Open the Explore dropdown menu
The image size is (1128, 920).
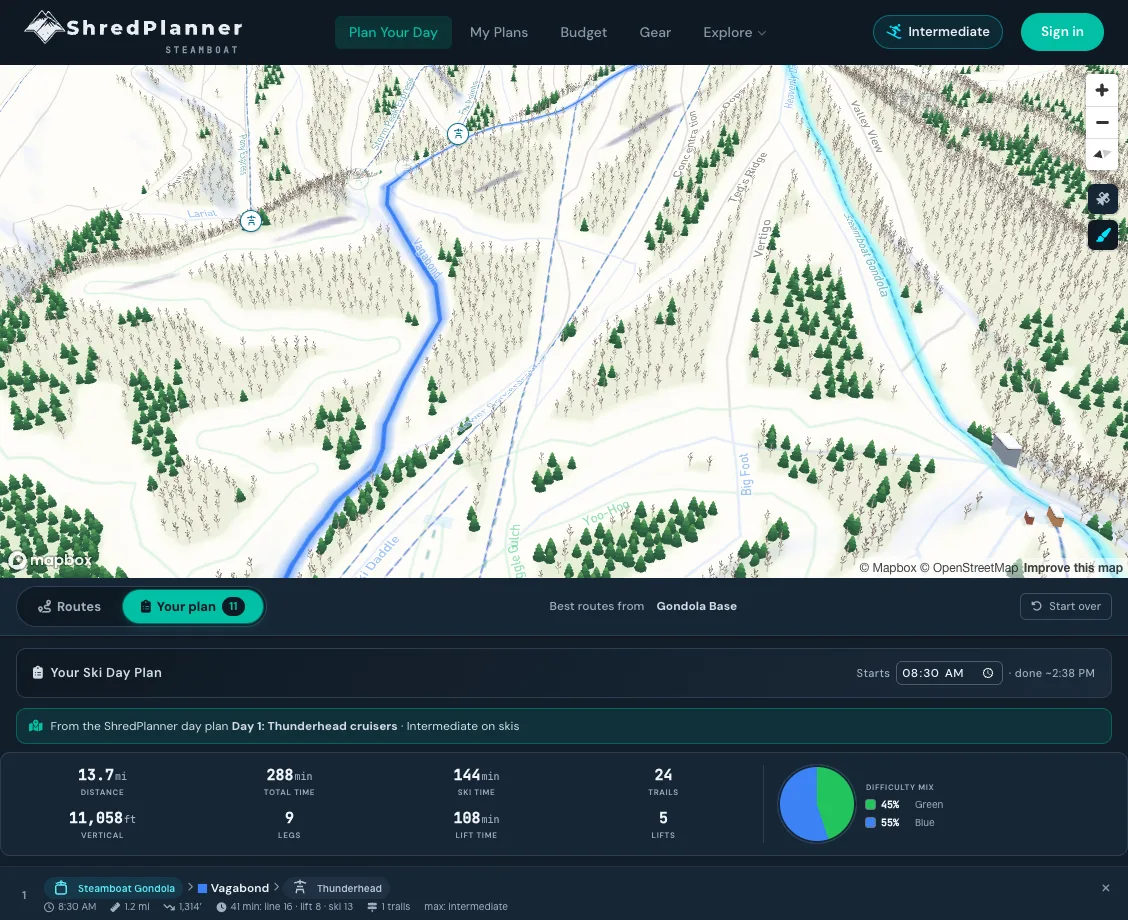(x=734, y=32)
